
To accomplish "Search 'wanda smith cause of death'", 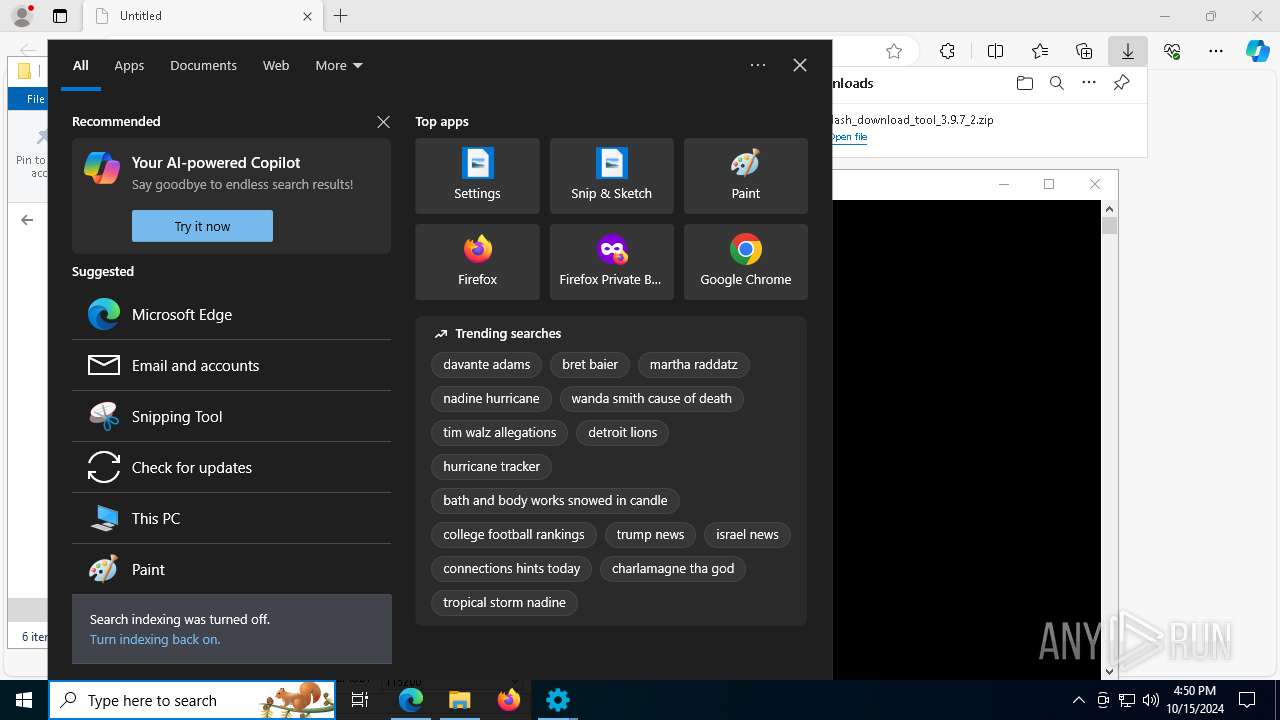I will tap(652, 399).
